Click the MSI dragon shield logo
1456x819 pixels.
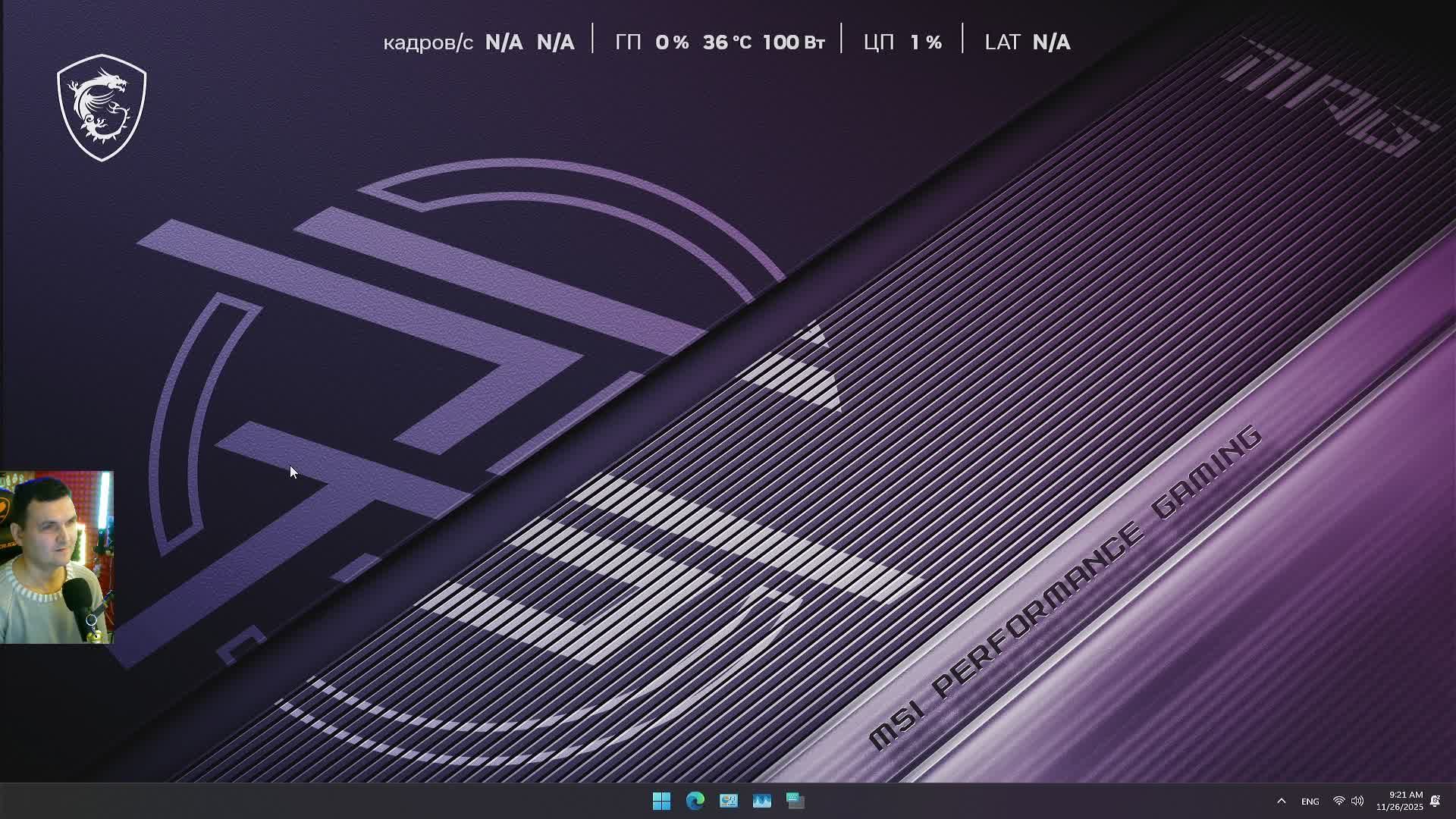click(x=102, y=108)
